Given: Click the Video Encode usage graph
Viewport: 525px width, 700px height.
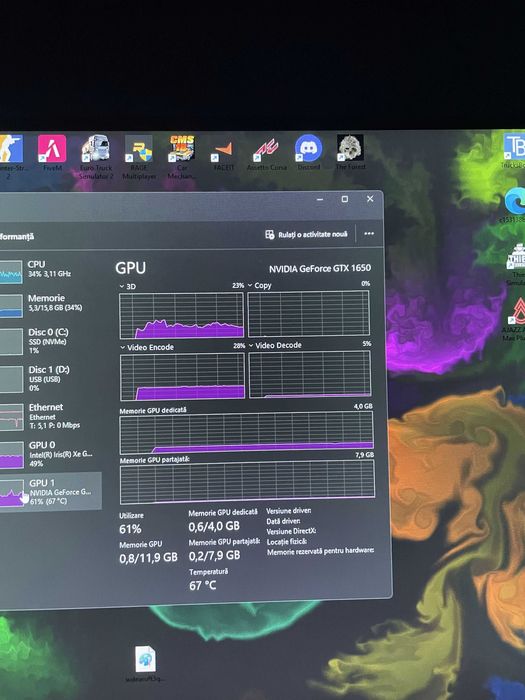Looking at the screenshot, I should (182, 376).
